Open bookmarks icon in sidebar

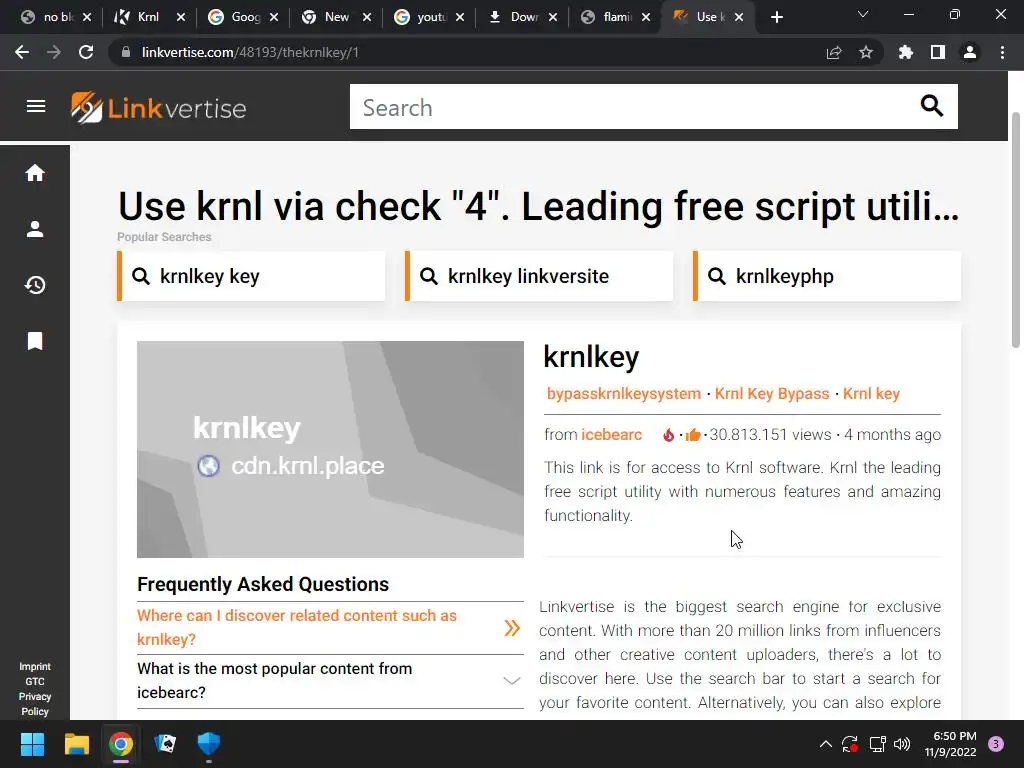coord(35,341)
